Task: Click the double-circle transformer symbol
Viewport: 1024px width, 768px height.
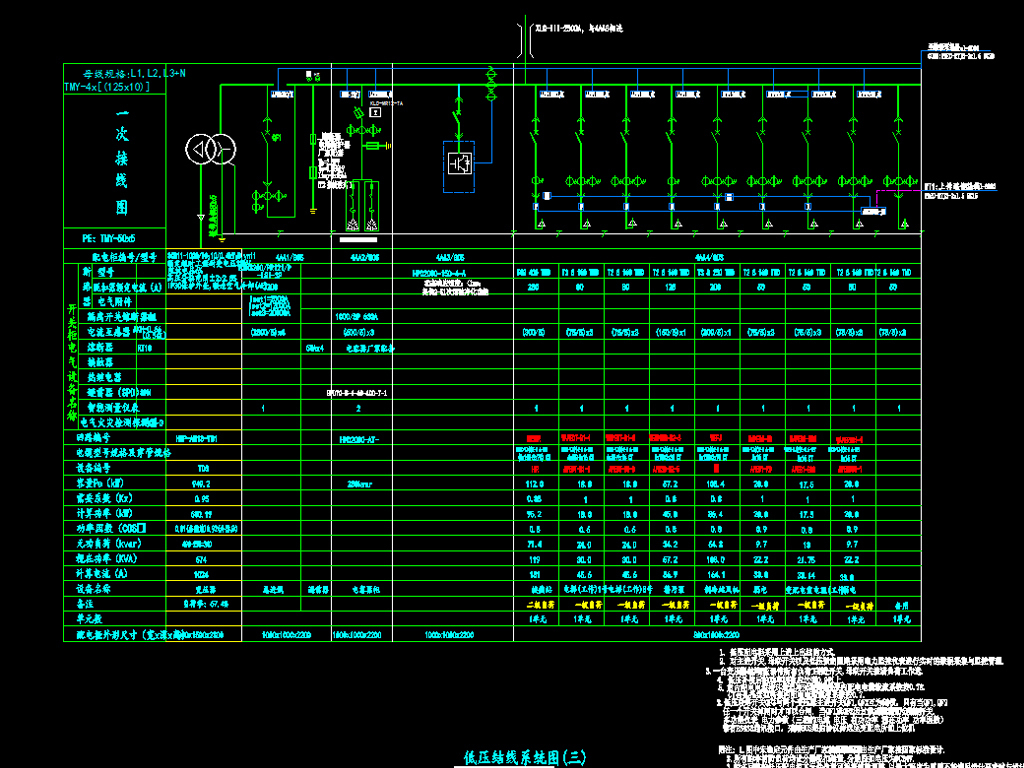Action: 211,150
